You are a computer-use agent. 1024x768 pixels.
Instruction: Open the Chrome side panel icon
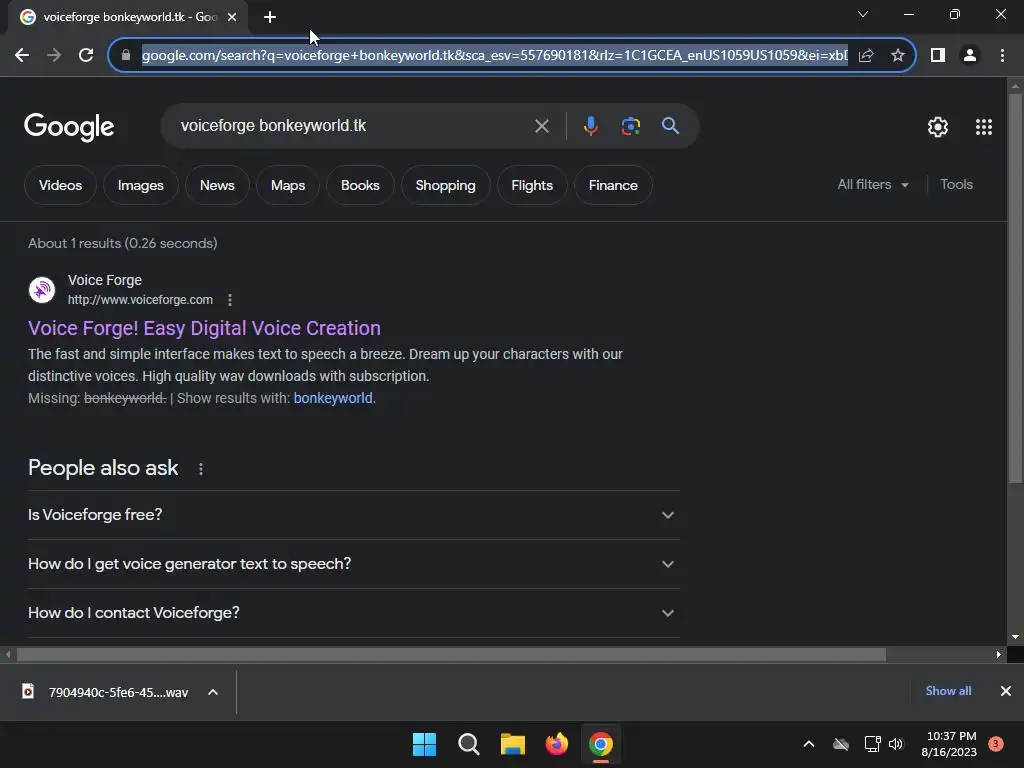[x=938, y=56]
